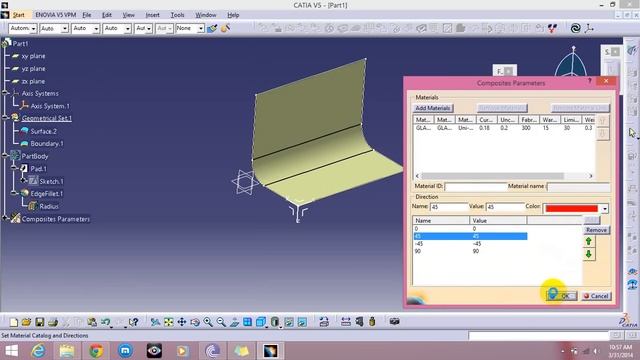This screenshot has width=640, height=360.
Task: Collapse the Axis Systems tree node
Action: point(5,93)
